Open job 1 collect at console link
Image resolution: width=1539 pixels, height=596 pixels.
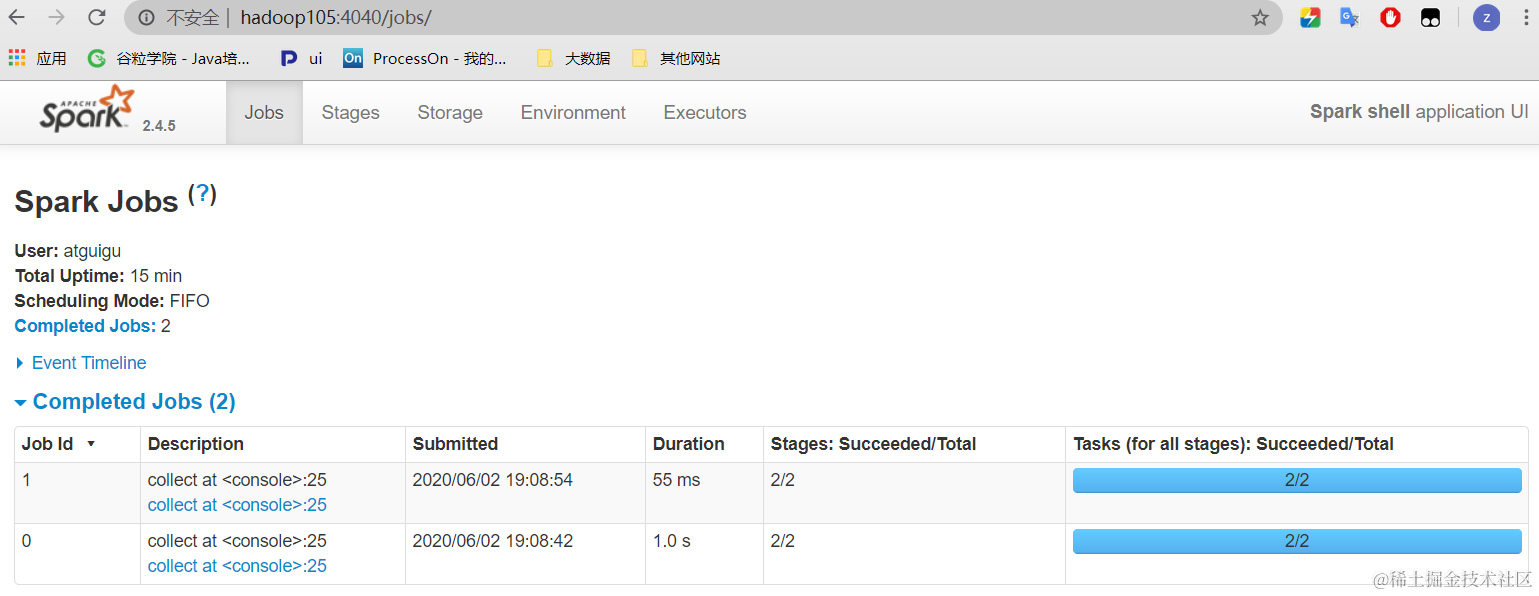[237, 505]
